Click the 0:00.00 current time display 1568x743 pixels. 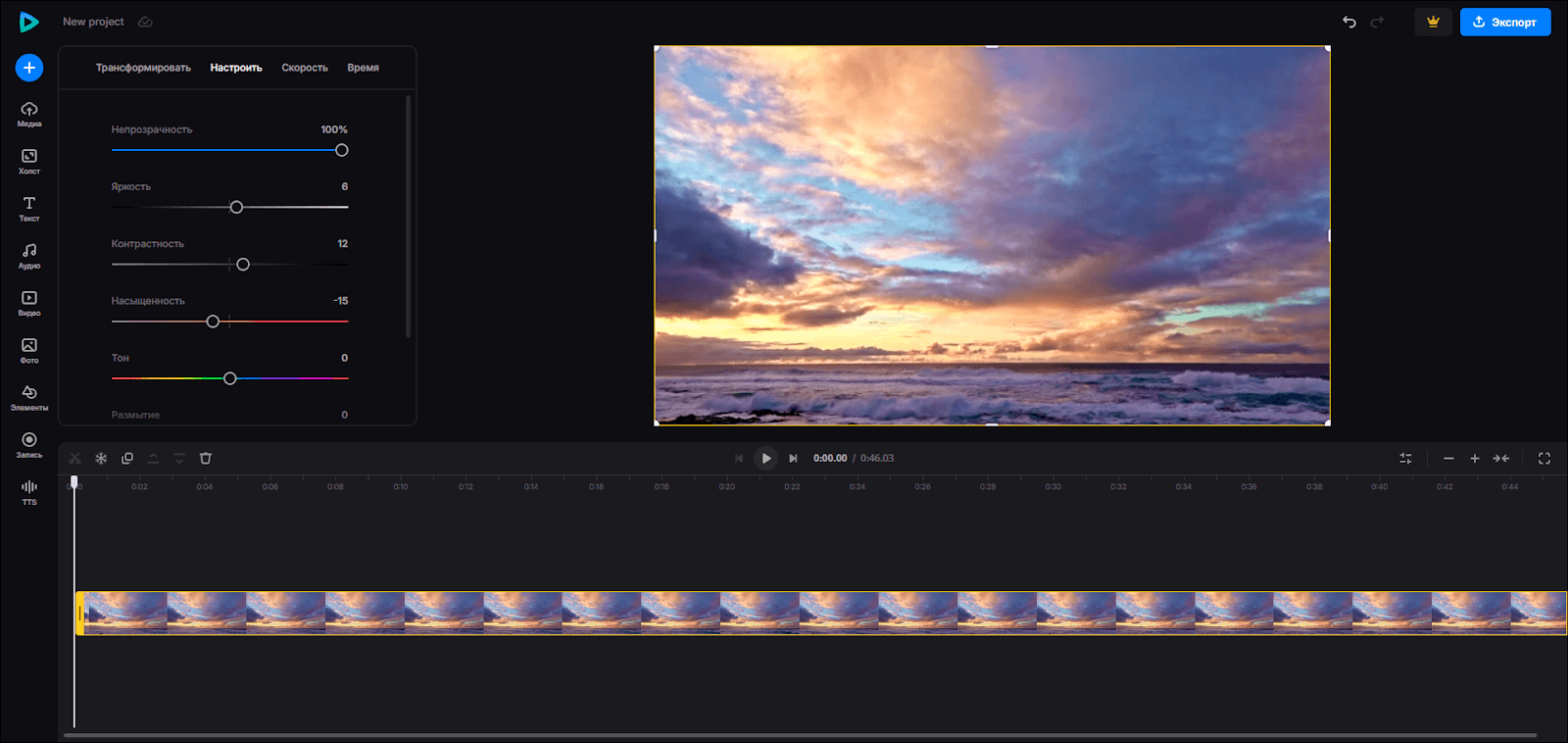coord(830,458)
